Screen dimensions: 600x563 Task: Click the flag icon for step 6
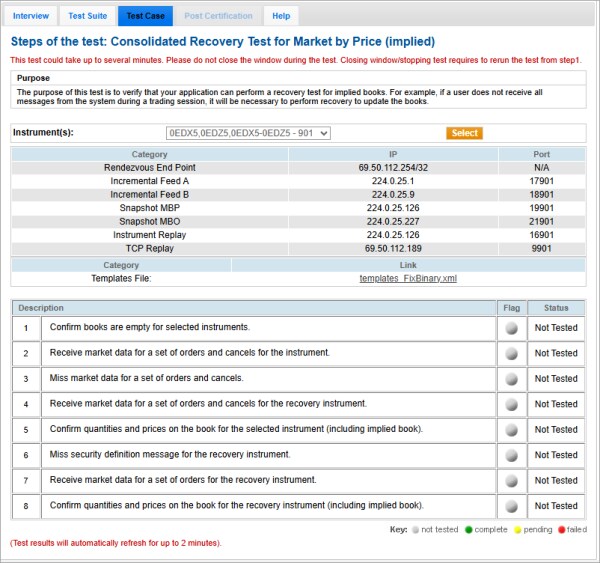point(511,455)
